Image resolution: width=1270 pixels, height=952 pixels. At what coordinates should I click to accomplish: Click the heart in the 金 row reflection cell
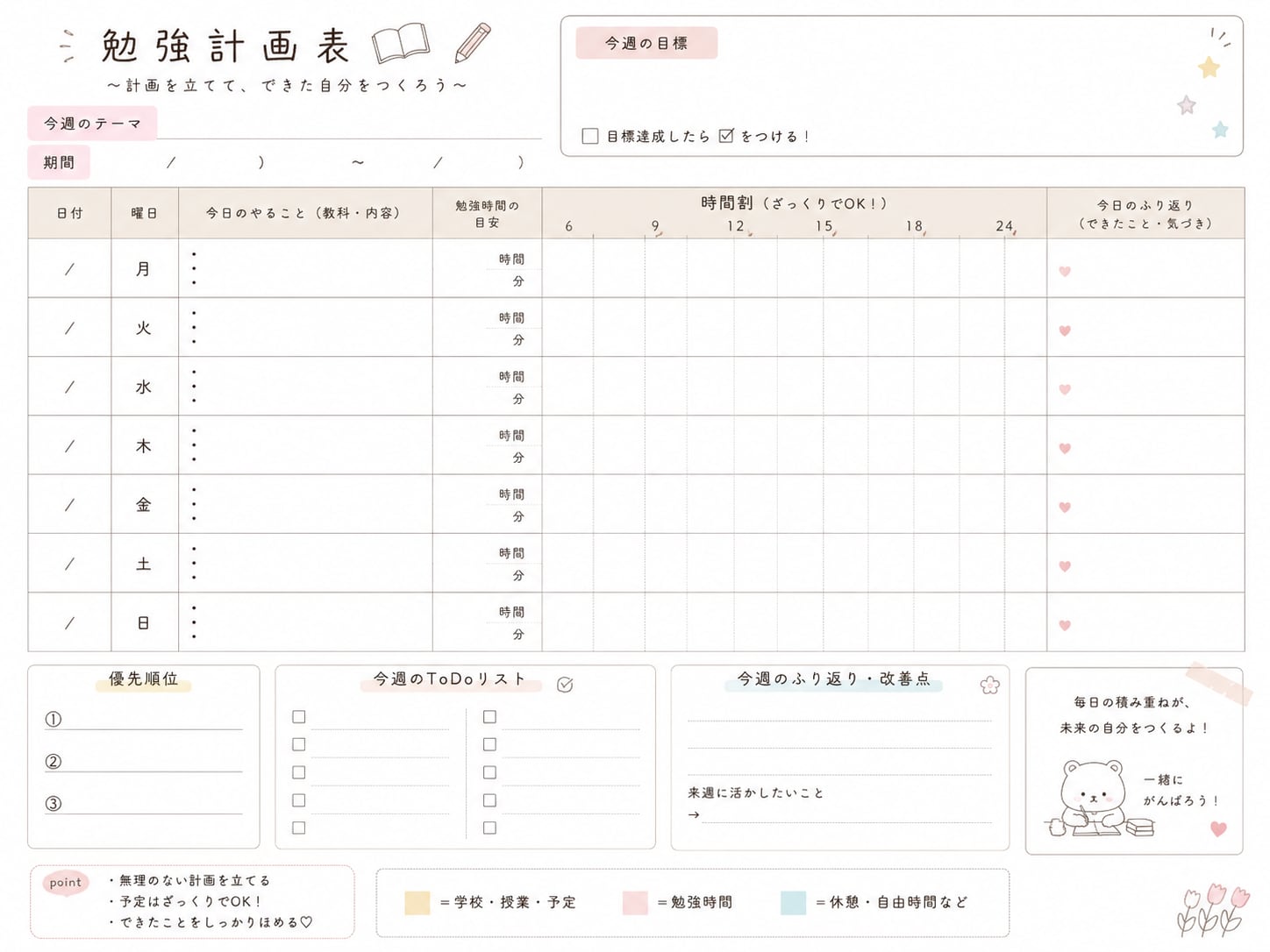(x=1065, y=507)
